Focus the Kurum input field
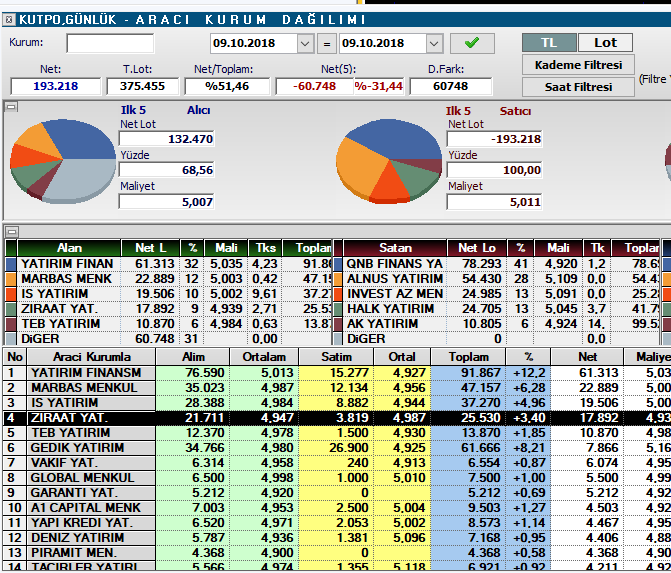This screenshot has width=671, height=573. coord(110,43)
